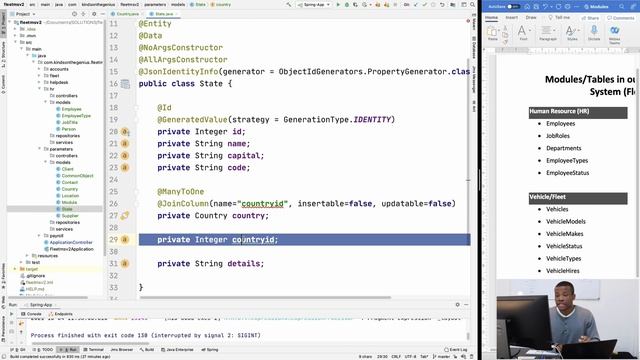640x360 pixels.
Task: Open Run panel settings gear
Action: (x=458, y=304)
